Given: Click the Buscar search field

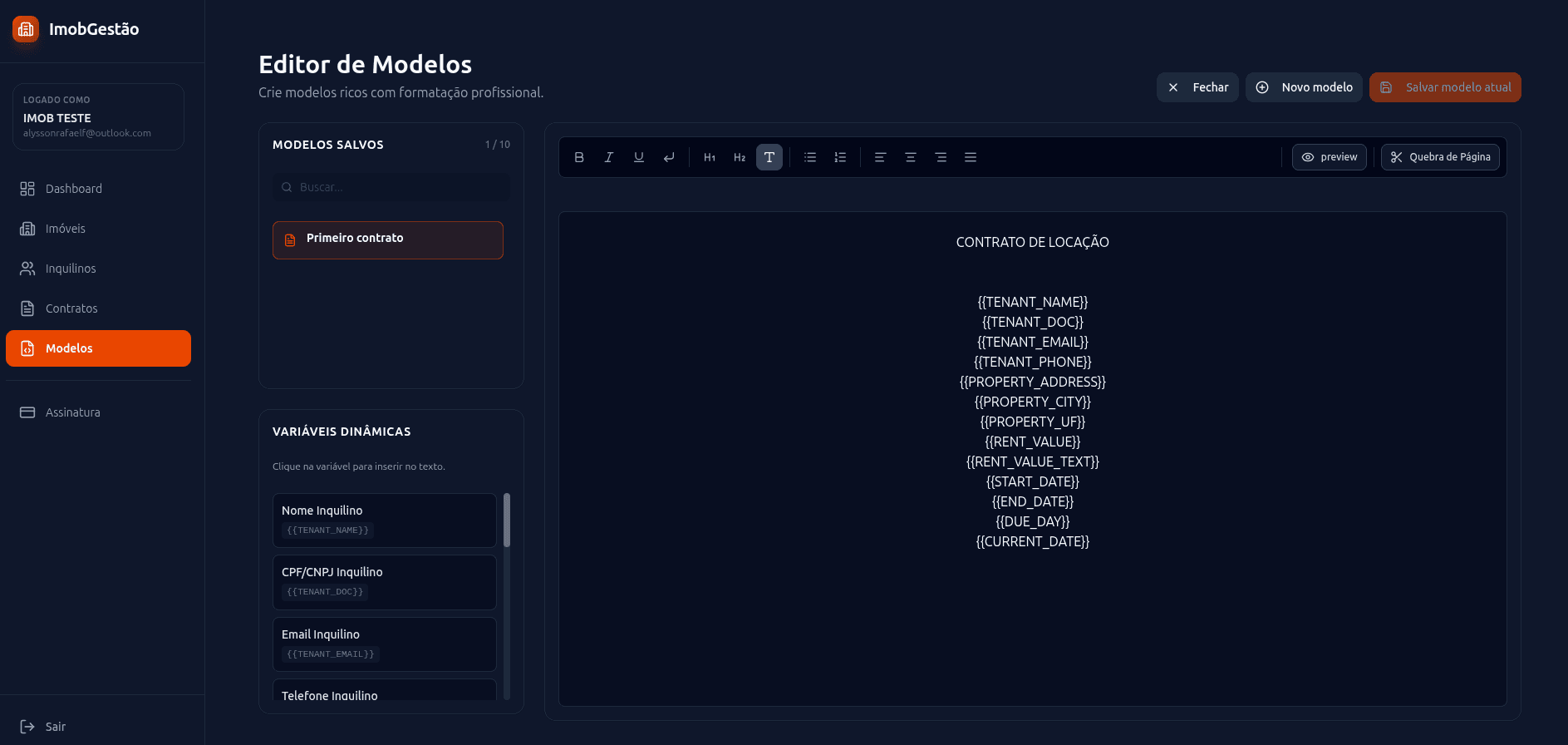Looking at the screenshot, I should tap(391, 187).
